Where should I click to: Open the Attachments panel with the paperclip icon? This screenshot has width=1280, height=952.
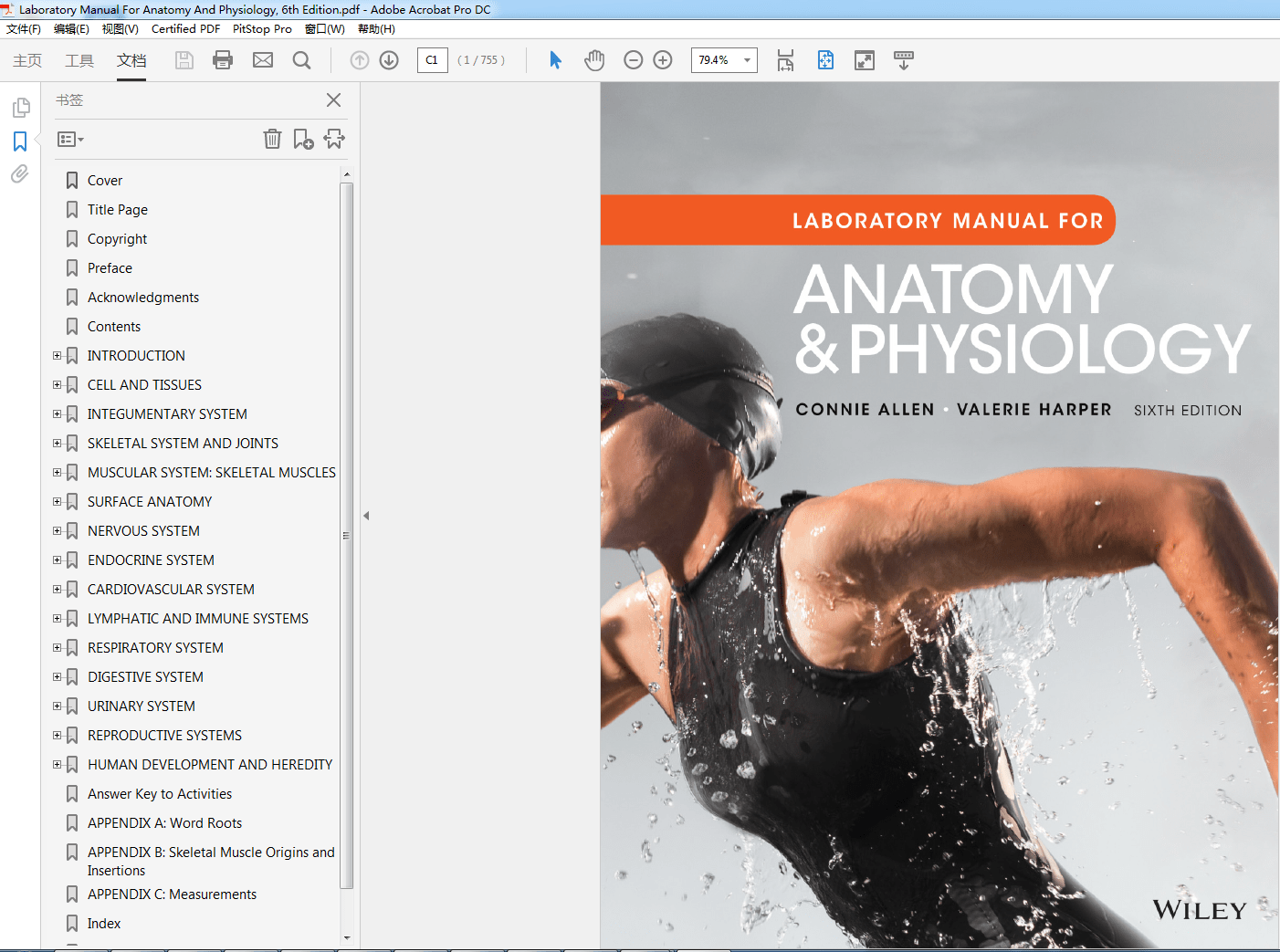click(19, 173)
